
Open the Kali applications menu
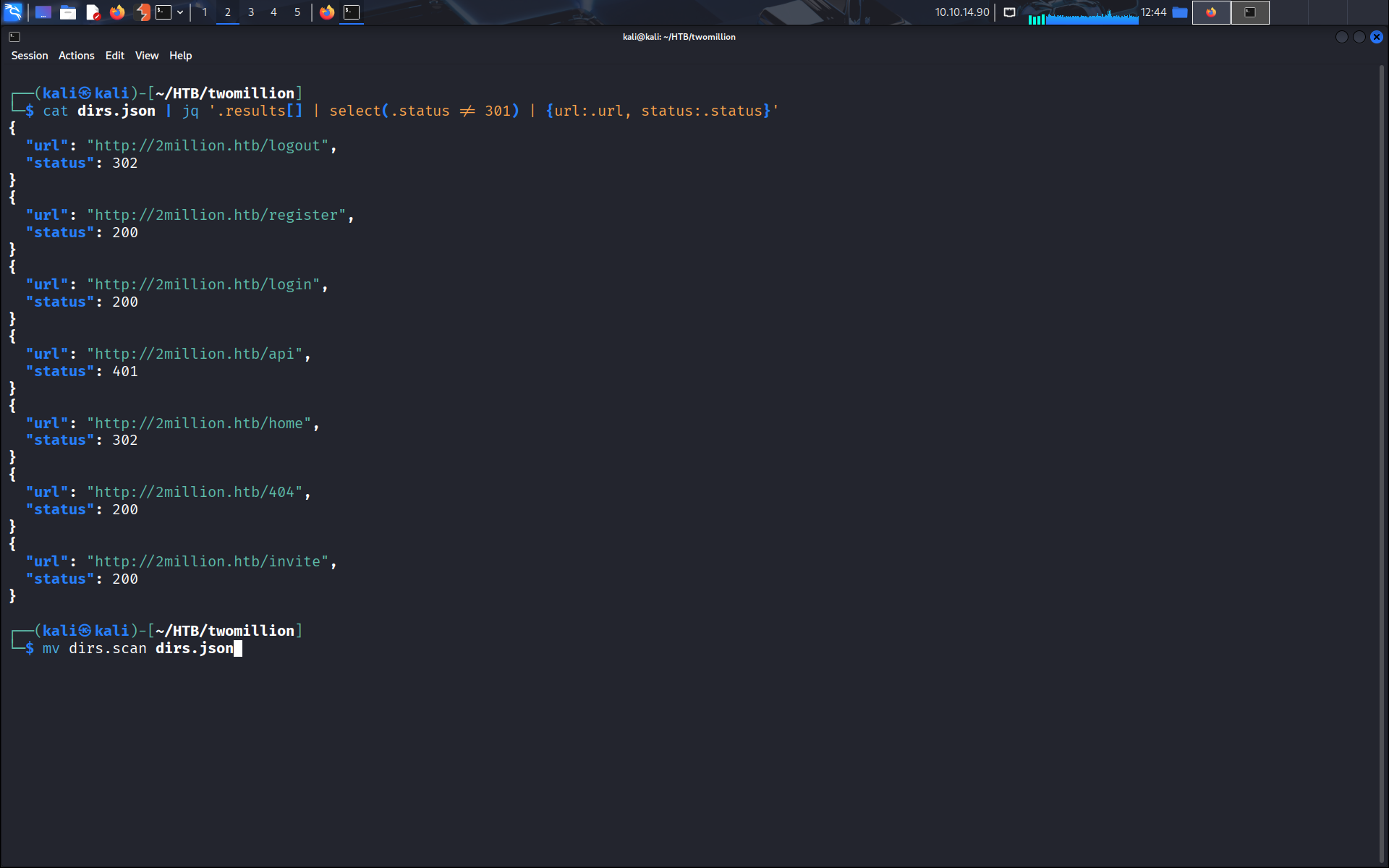pyautogui.click(x=13, y=12)
